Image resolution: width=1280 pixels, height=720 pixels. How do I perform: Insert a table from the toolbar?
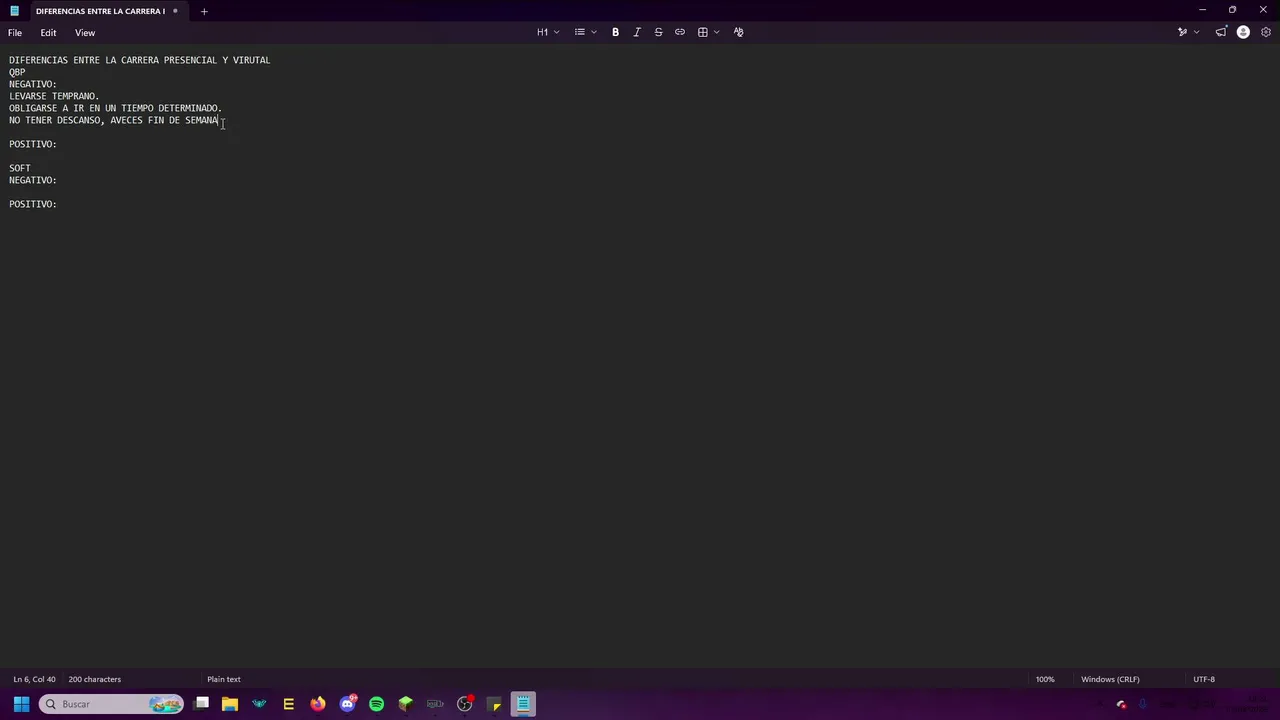[703, 32]
